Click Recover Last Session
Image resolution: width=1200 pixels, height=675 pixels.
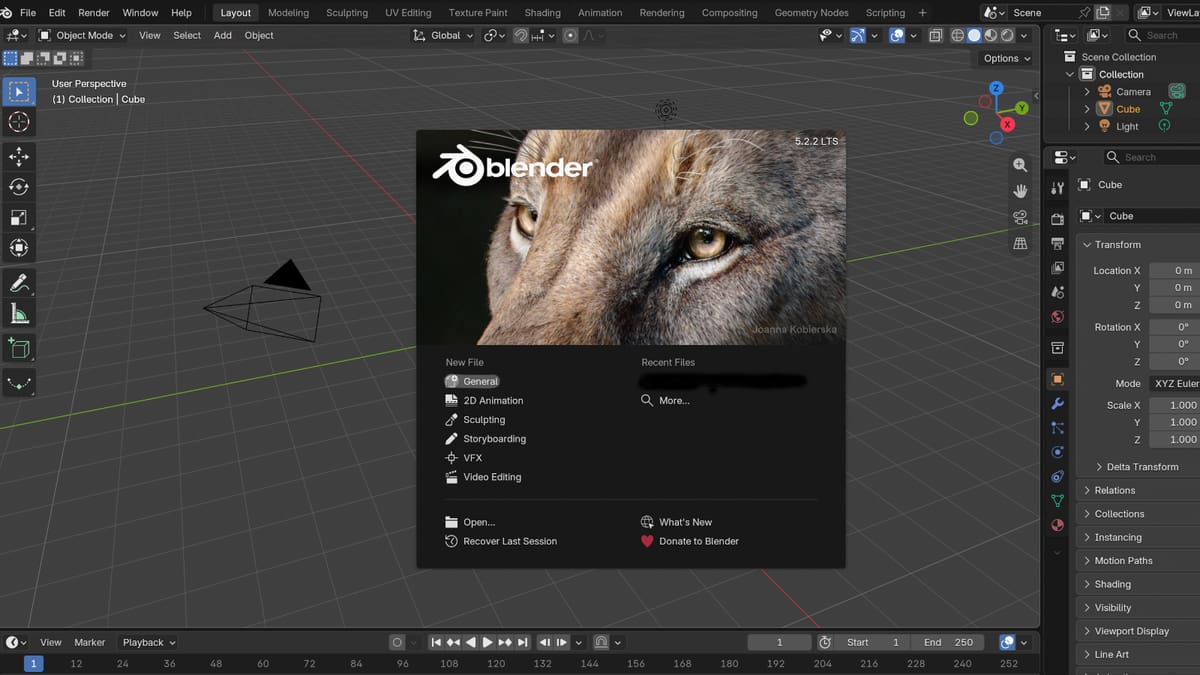[501, 541]
